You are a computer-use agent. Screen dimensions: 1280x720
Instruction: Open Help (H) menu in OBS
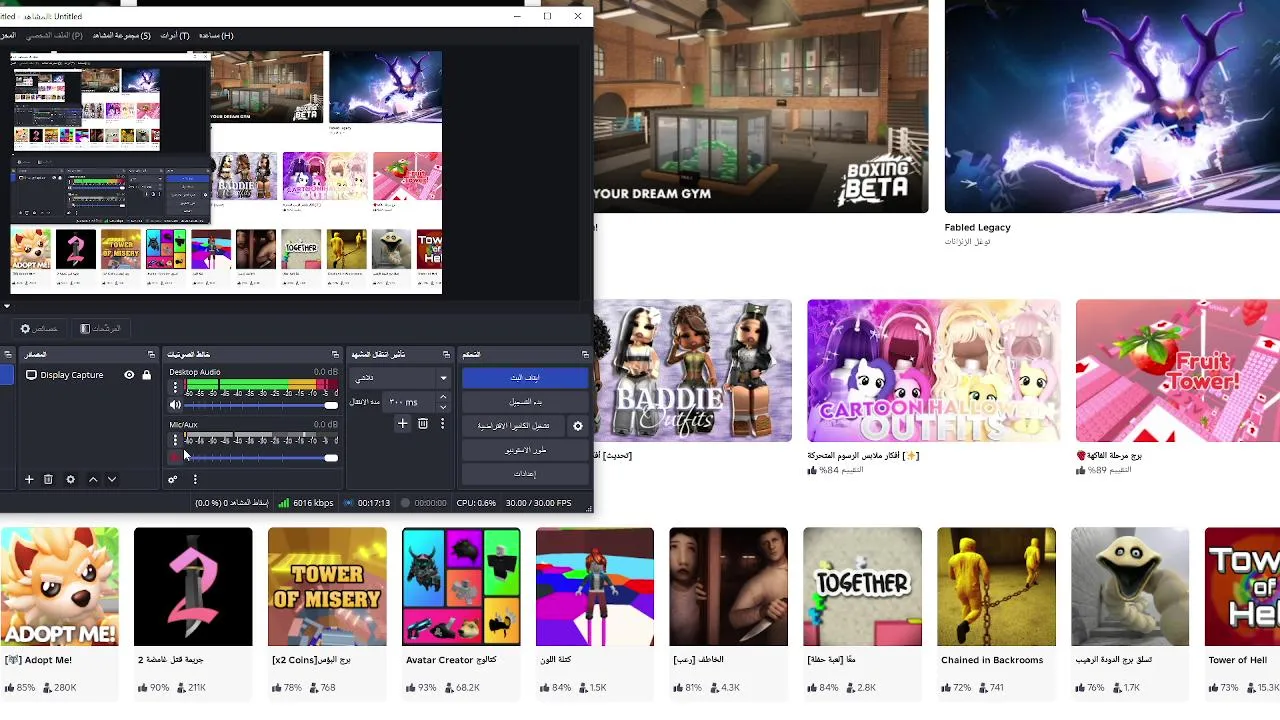(216, 35)
